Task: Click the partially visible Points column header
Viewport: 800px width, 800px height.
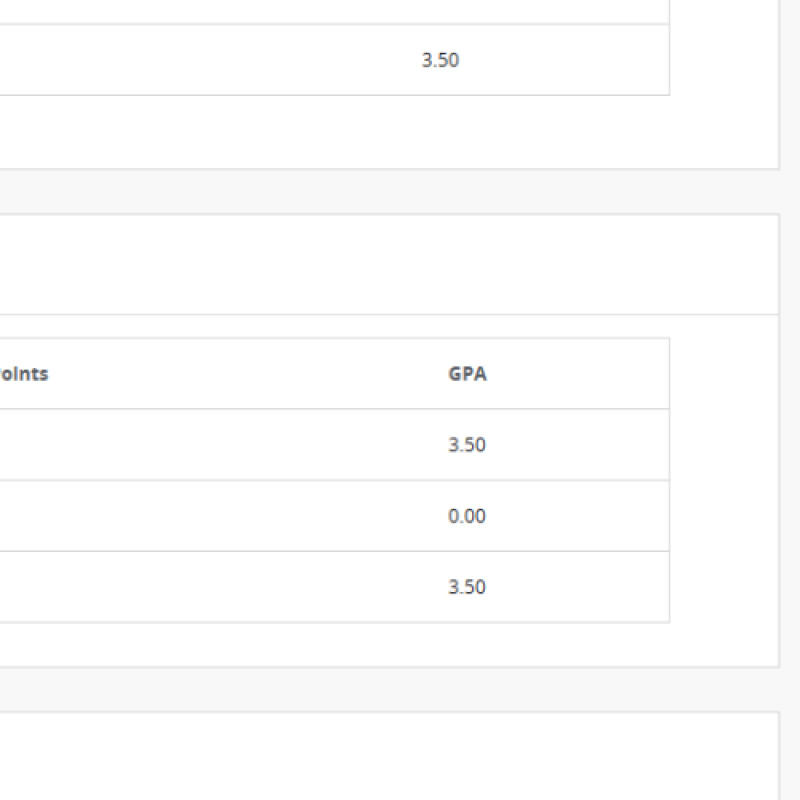Action: click(24, 374)
